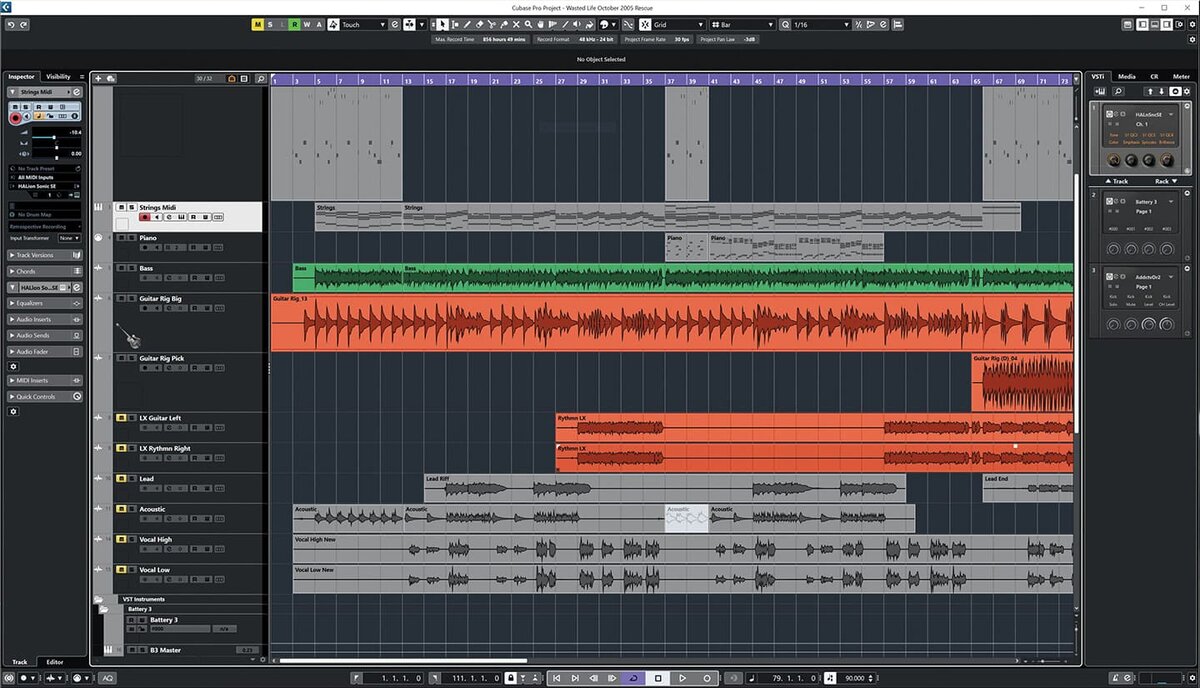The height and width of the screenshot is (688, 1200).
Task: Click the Add Track plus icon
Action: coord(97,78)
